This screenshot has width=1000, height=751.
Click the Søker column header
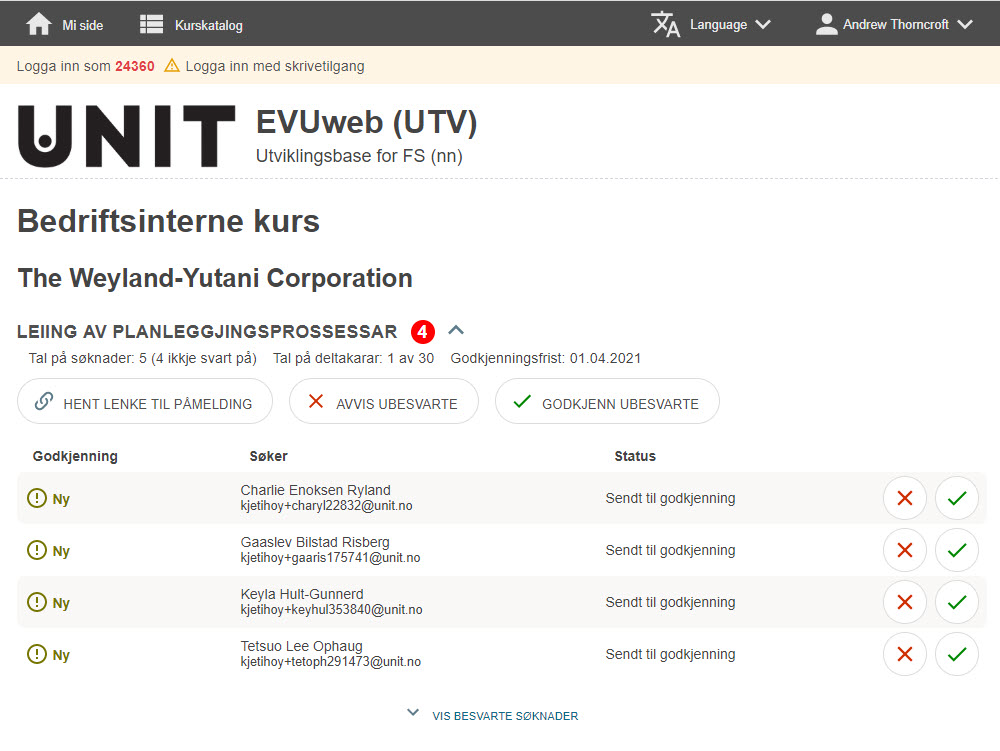[268, 456]
